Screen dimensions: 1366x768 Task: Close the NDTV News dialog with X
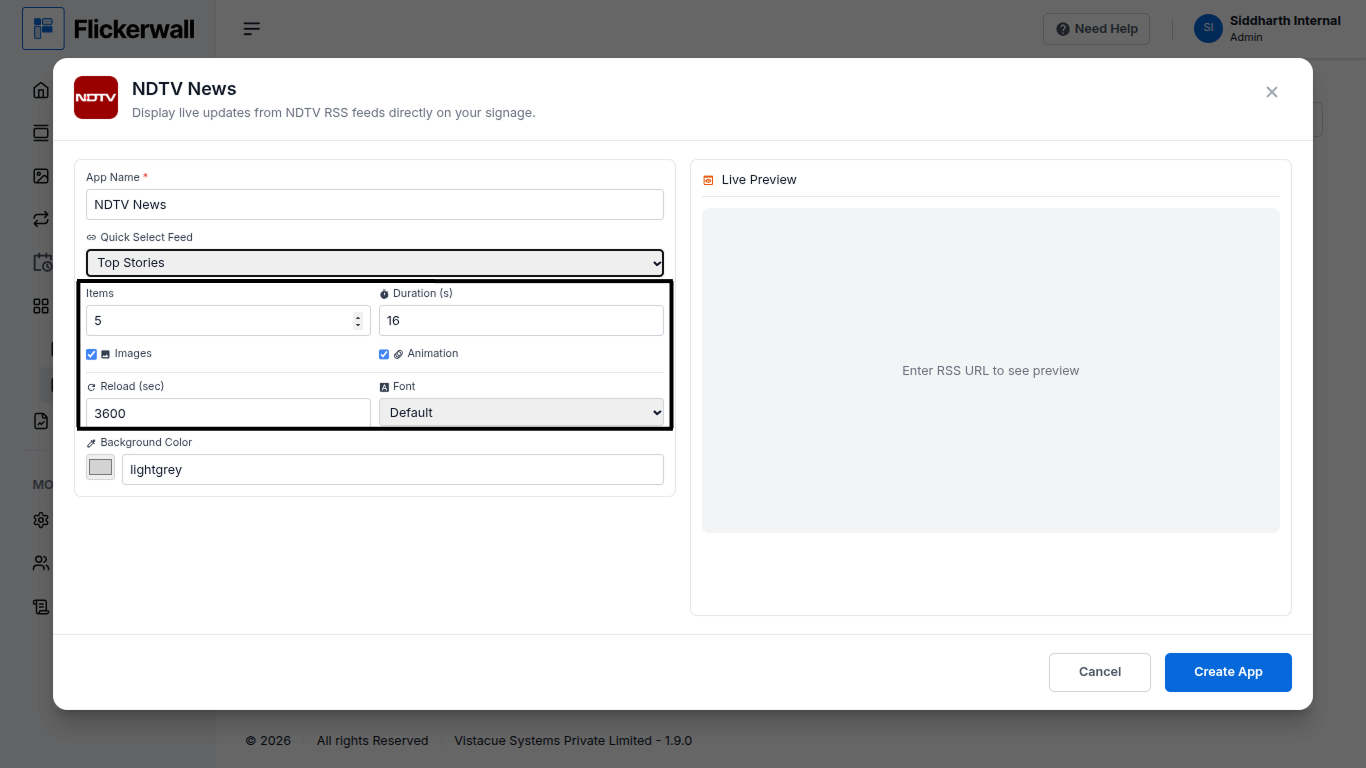pos(1272,92)
